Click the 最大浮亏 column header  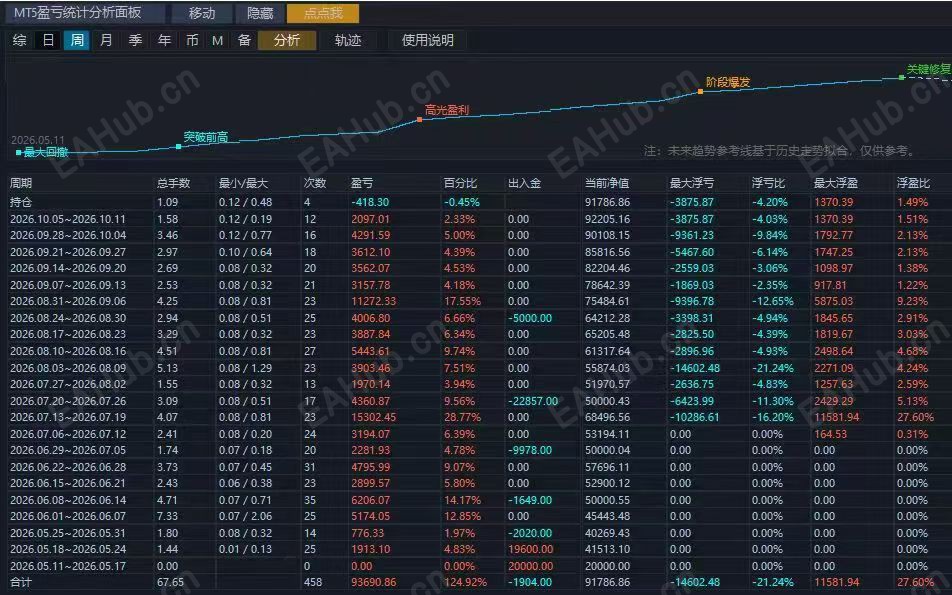point(692,183)
